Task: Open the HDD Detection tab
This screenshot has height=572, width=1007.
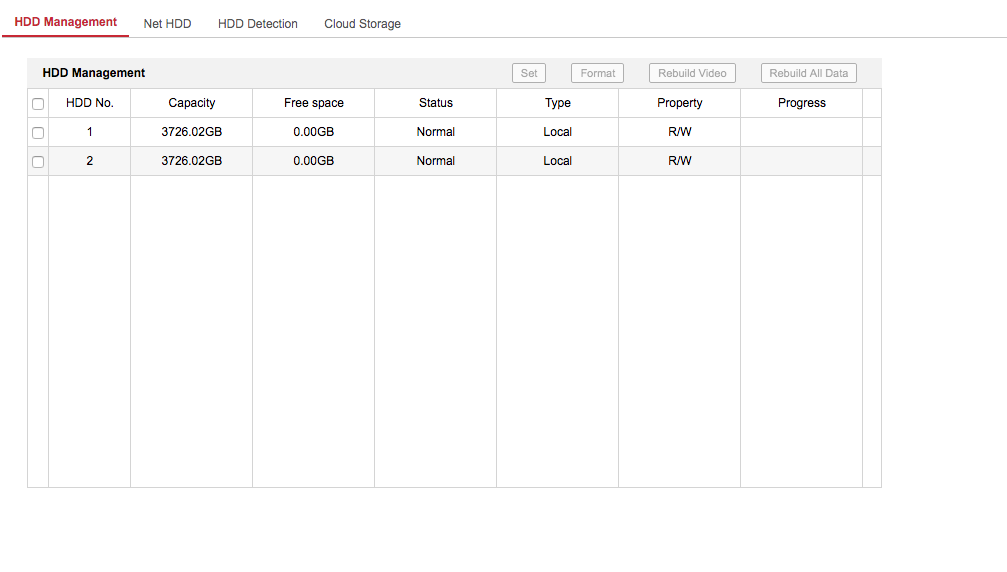Action: click(257, 24)
